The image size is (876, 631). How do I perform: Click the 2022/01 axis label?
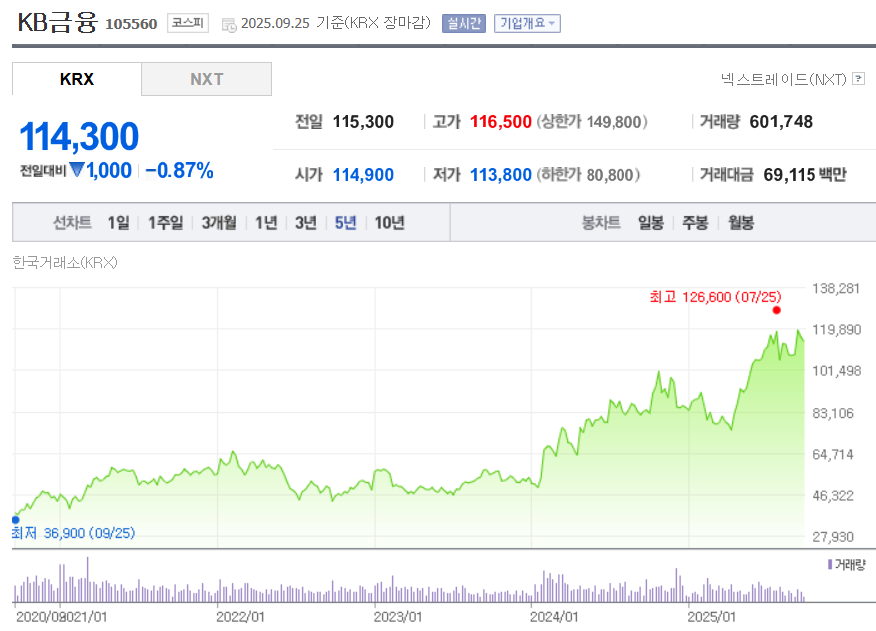click(x=240, y=617)
